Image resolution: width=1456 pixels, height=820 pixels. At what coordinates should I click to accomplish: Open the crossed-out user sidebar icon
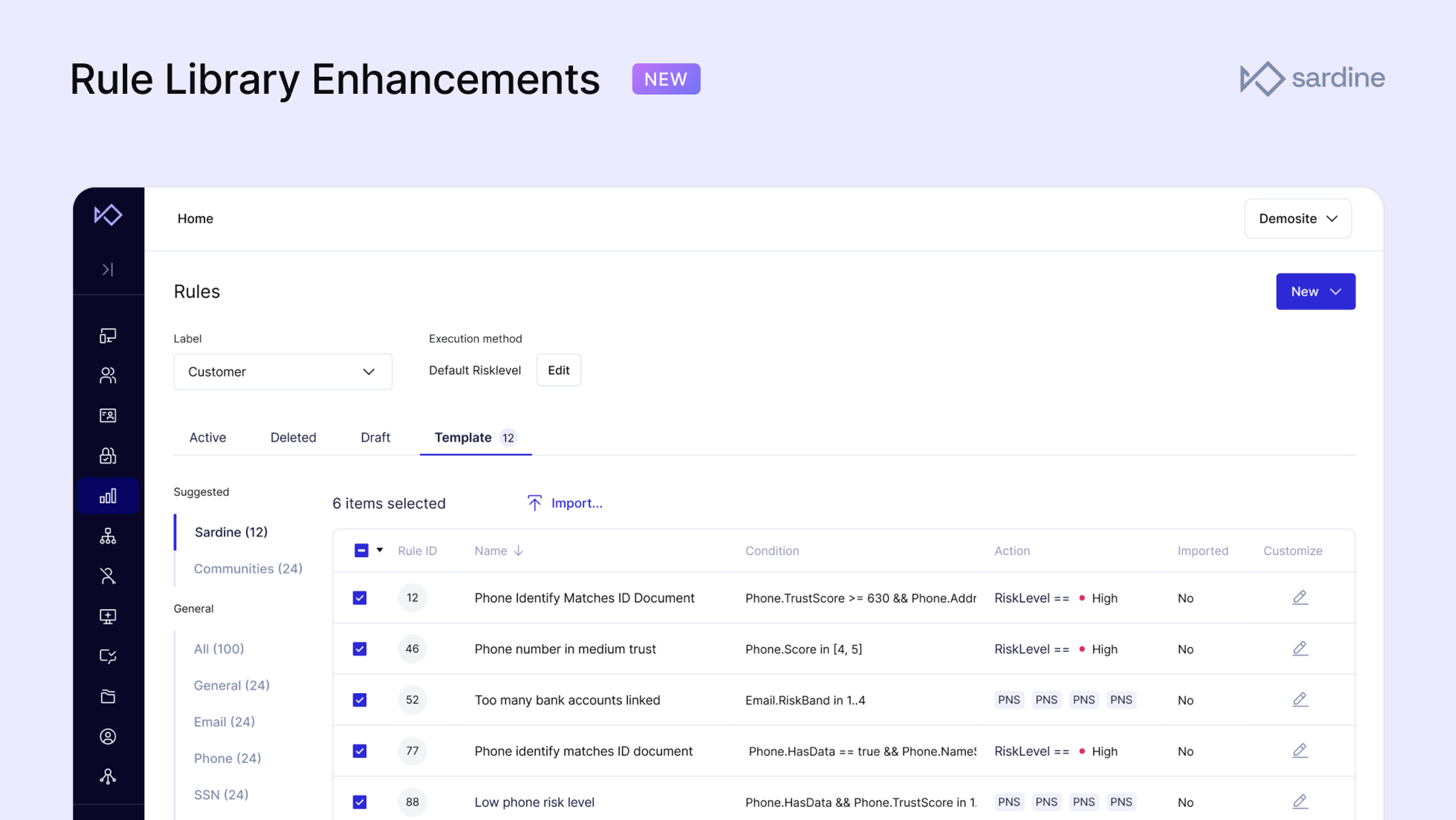(108, 576)
